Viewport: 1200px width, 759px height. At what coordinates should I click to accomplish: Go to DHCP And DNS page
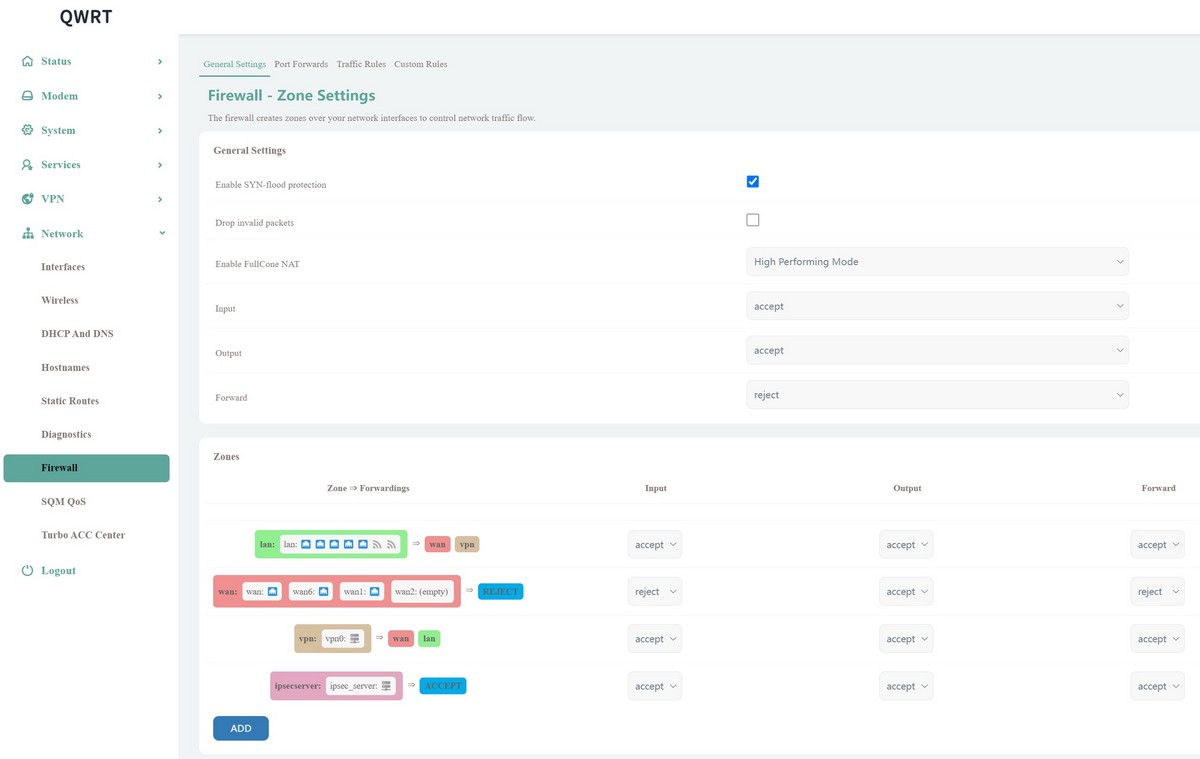[x=77, y=334]
